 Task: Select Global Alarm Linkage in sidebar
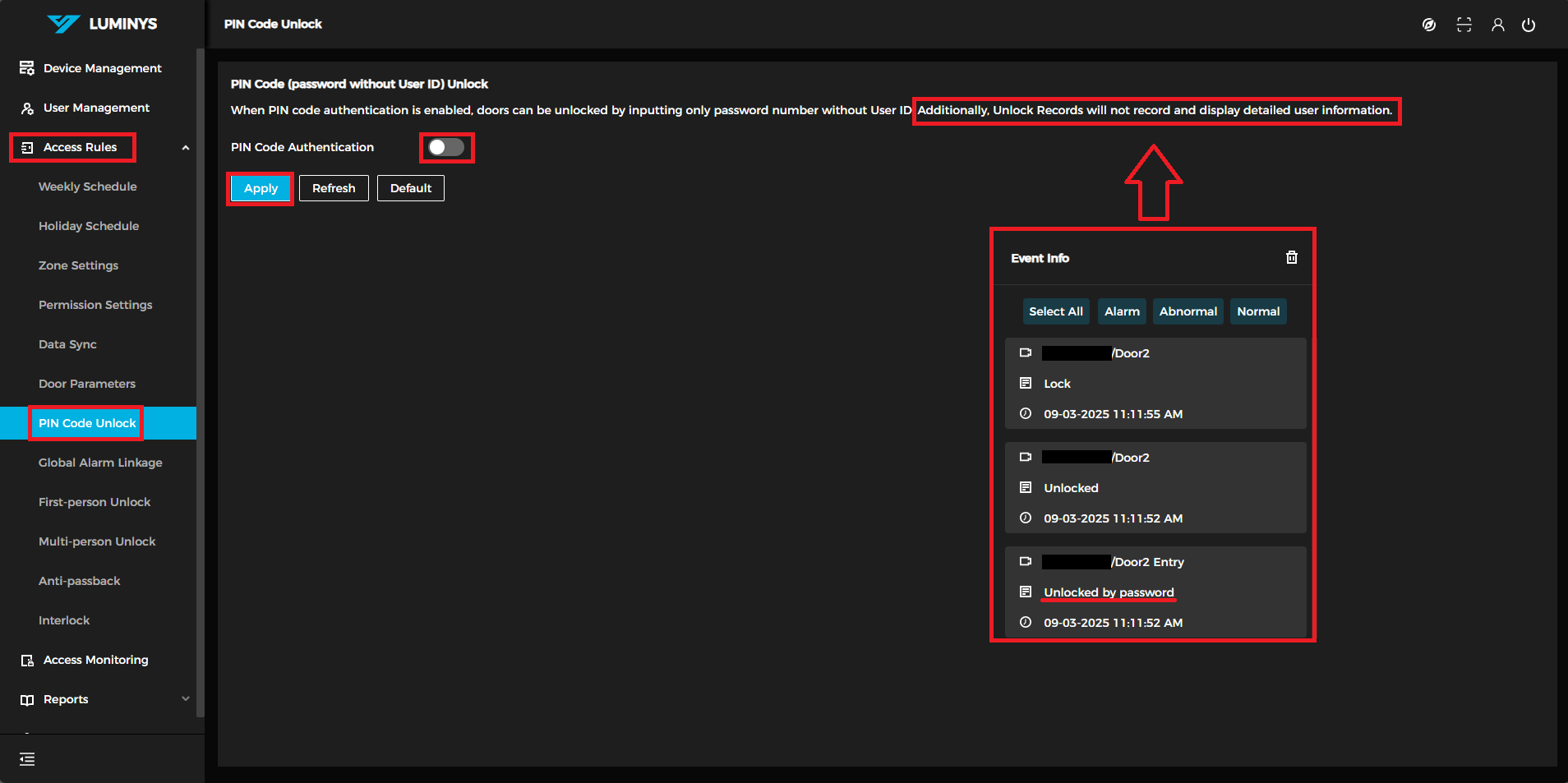[x=100, y=463]
